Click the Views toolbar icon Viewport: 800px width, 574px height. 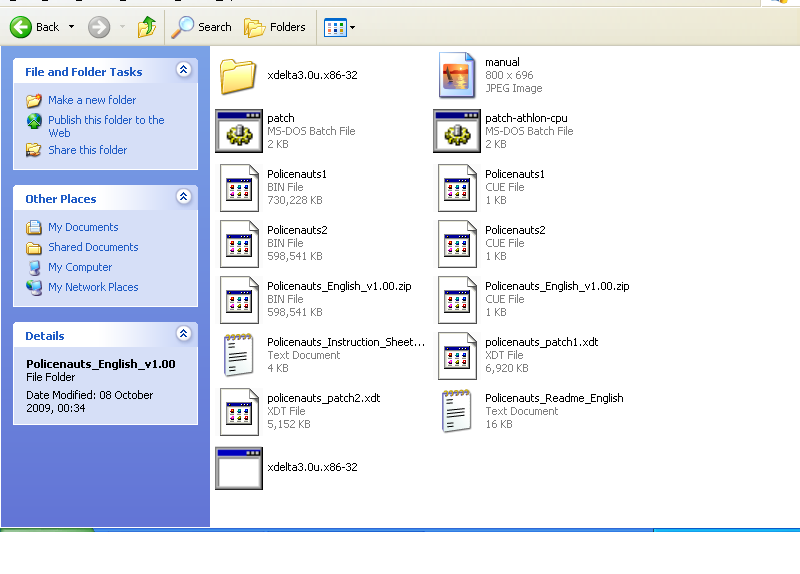click(335, 28)
